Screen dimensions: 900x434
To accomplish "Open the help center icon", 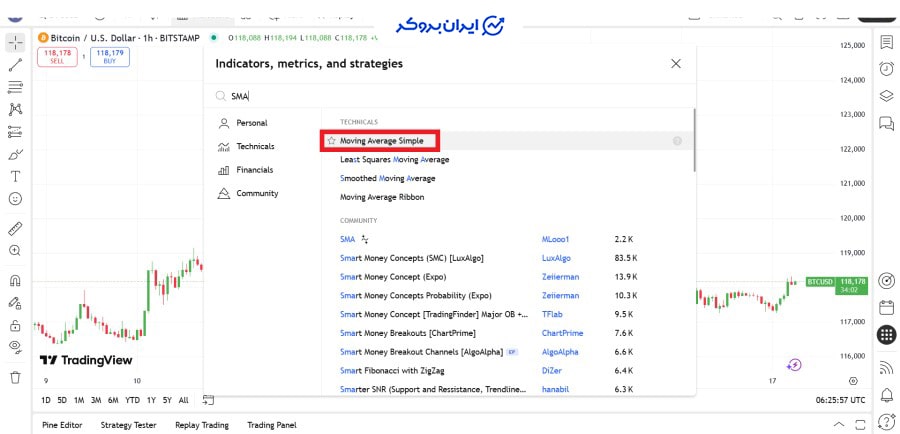I will 887,421.
